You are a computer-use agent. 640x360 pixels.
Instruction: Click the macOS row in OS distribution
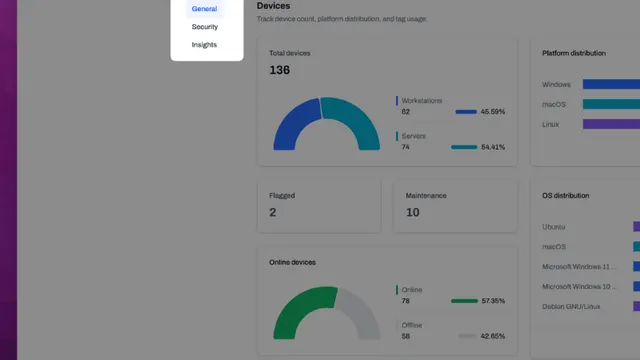pyautogui.click(x=591, y=247)
